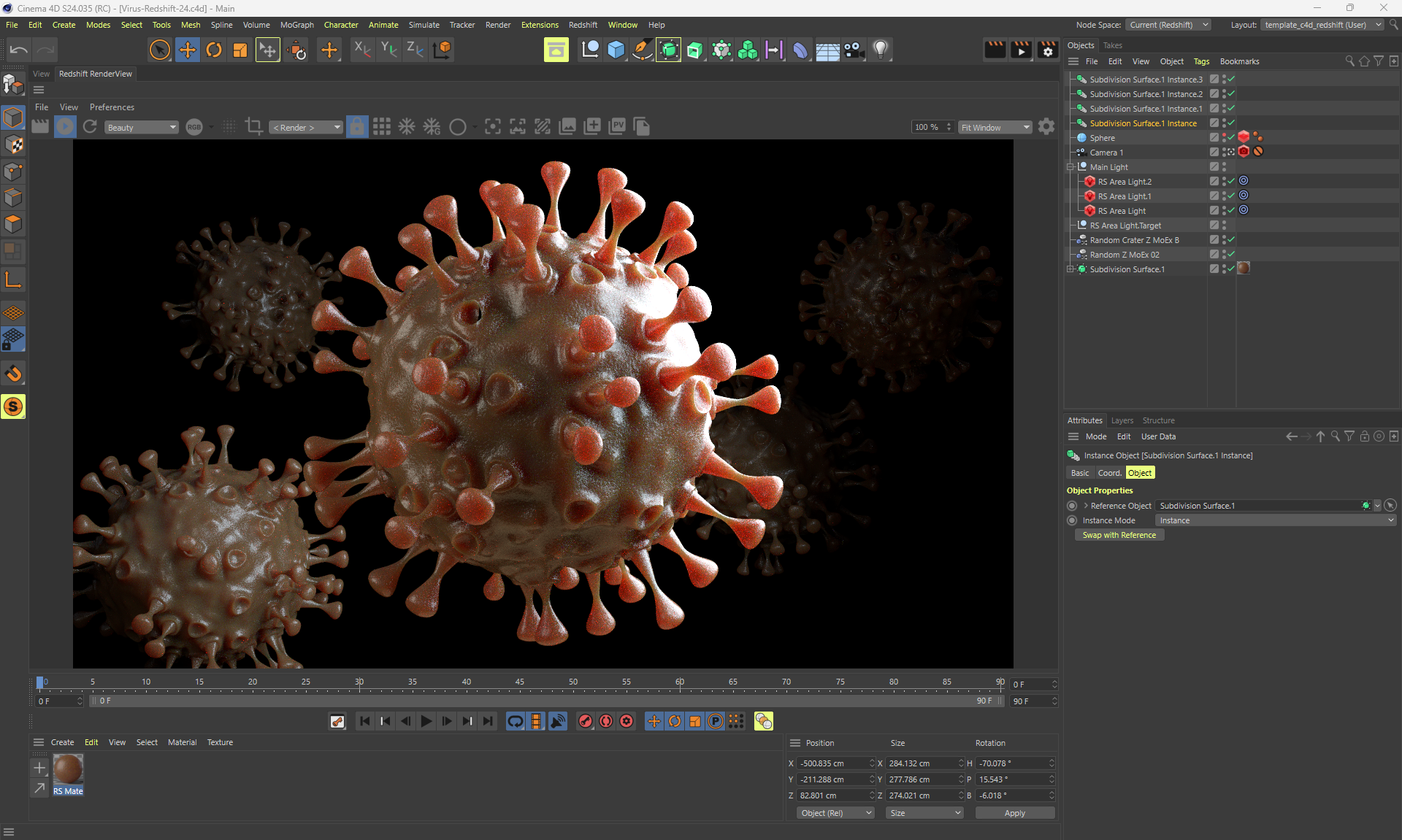Click the Undo arrow icon

click(x=19, y=50)
